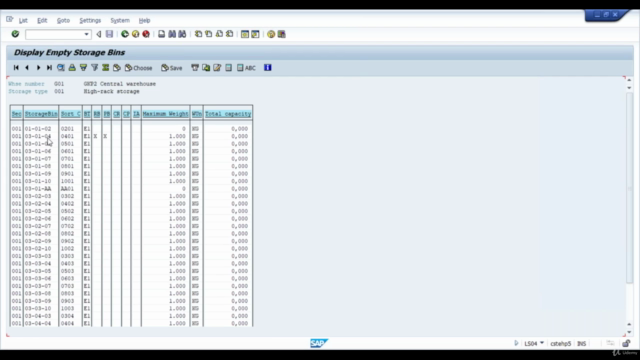Click the Next Page icon in standard toolbar

click(x=219, y=34)
